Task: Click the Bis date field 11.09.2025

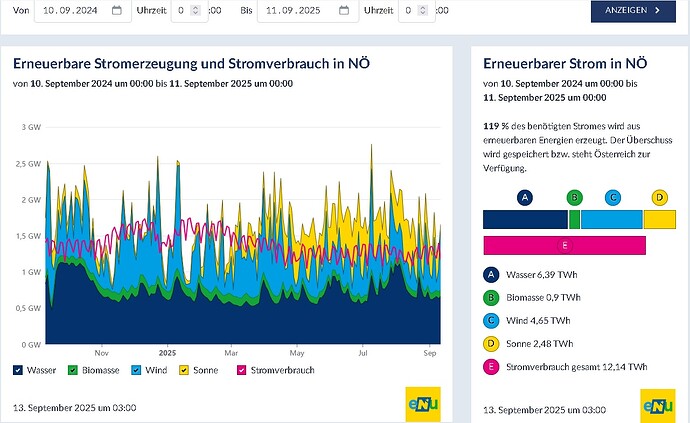Action: [308, 10]
